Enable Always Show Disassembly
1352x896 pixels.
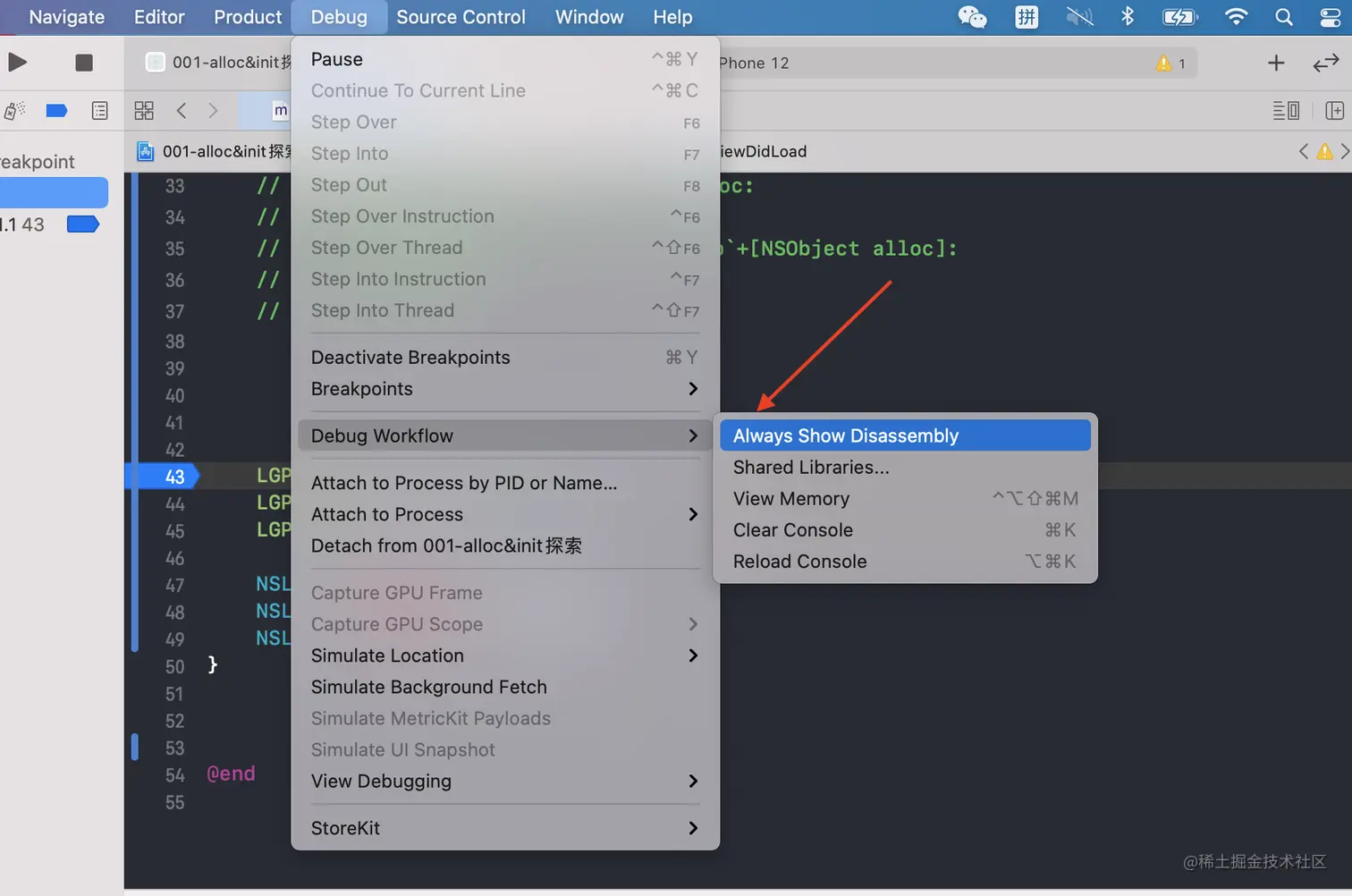(x=905, y=435)
